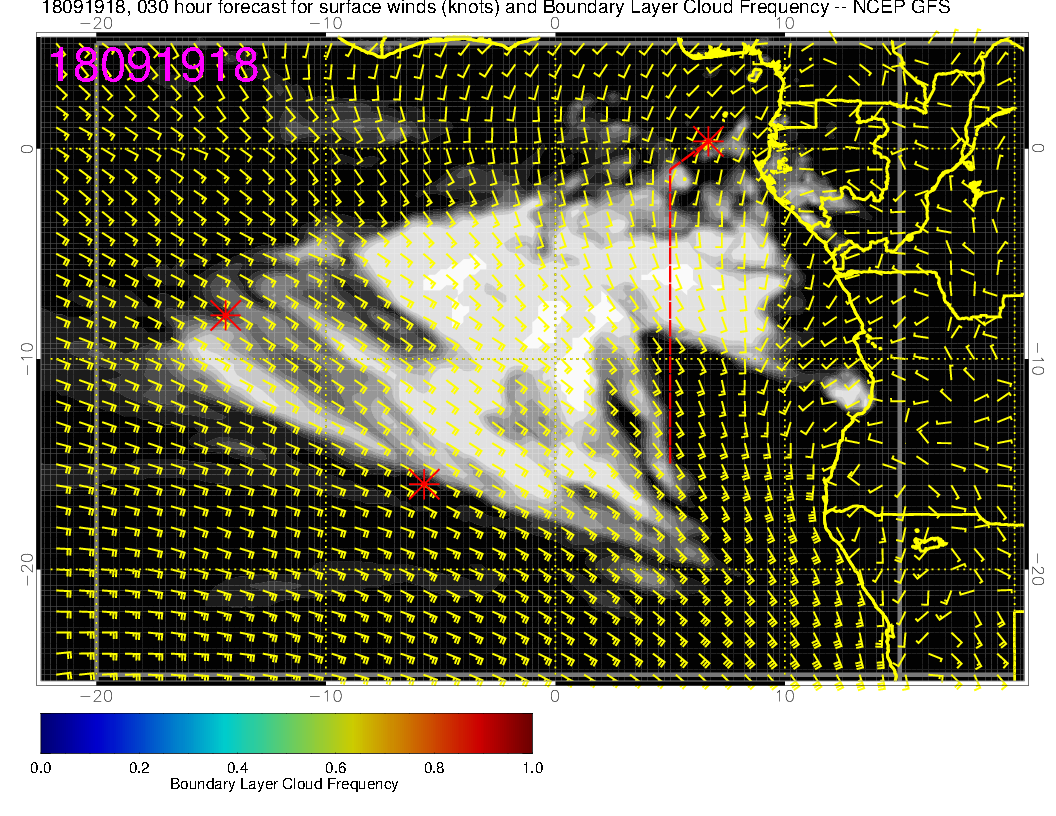Click the 0 latitude label on left axis
This screenshot has height=816, width=1056.
29,149
